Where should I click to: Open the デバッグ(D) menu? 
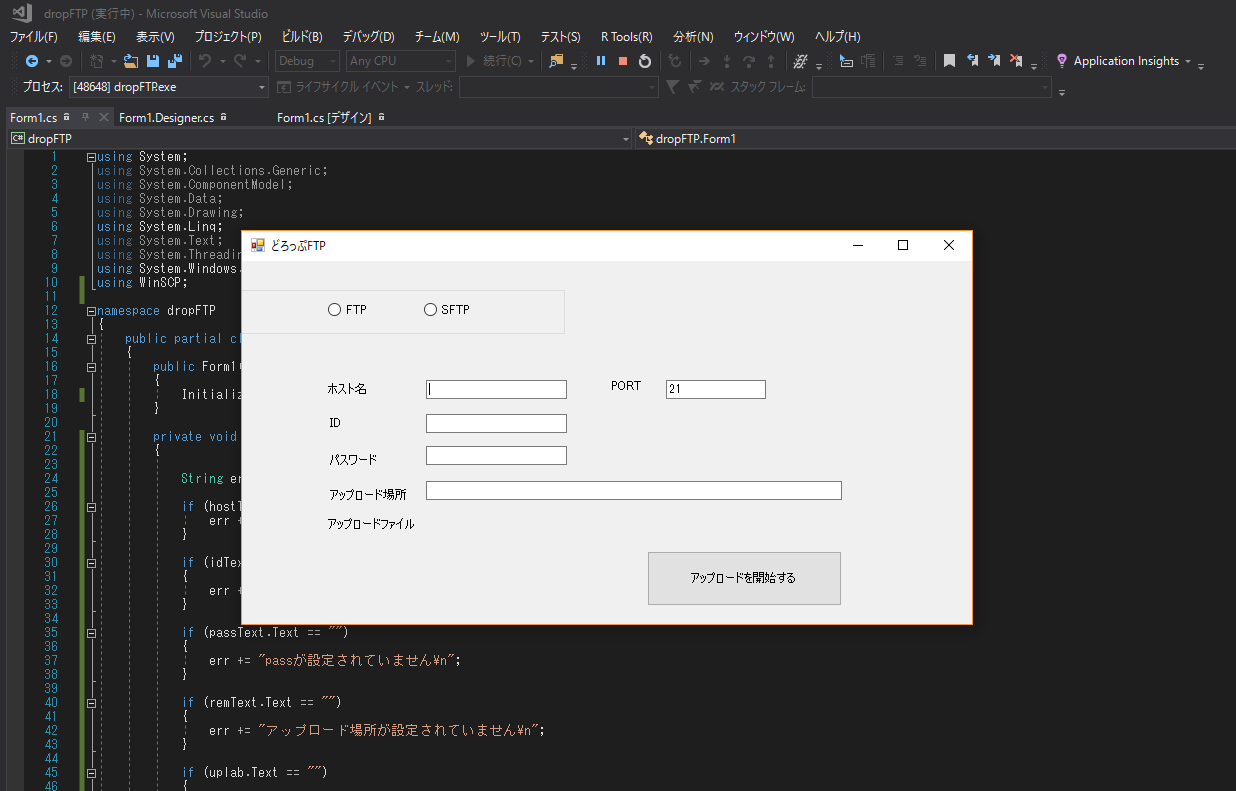(x=368, y=37)
